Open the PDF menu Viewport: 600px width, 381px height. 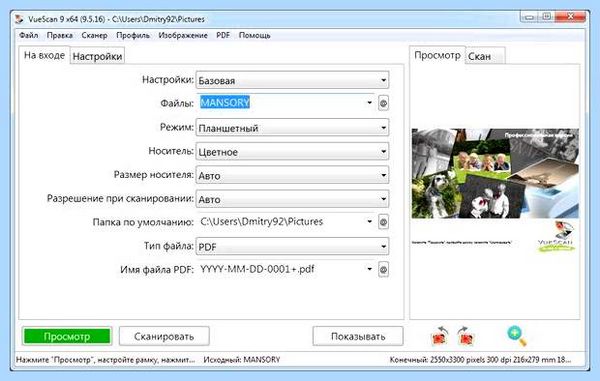pos(223,36)
